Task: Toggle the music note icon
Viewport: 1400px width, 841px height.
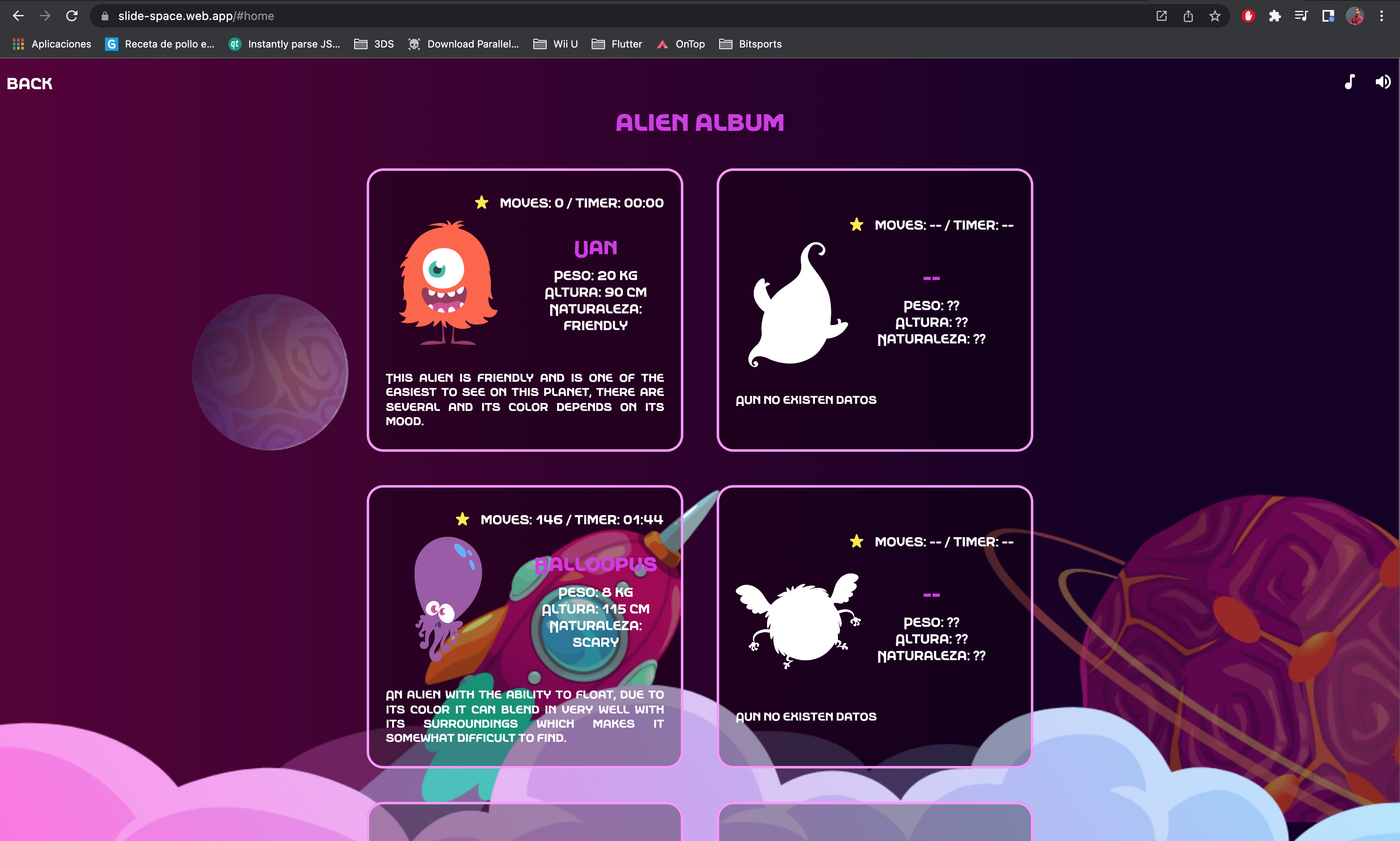Action: (x=1350, y=82)
